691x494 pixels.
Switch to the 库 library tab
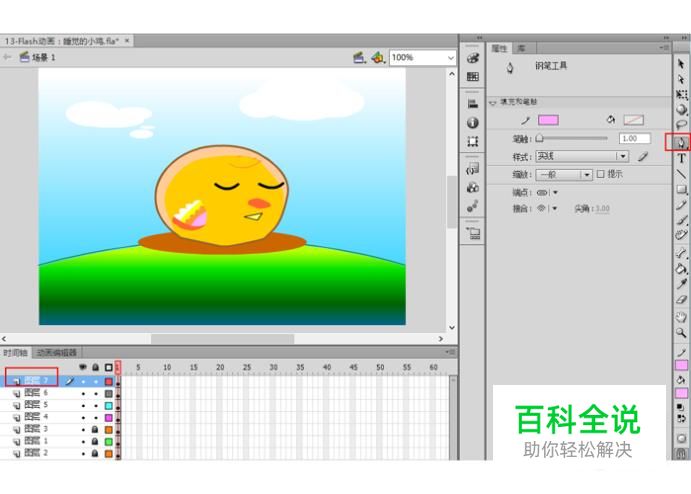pos(521,48)
